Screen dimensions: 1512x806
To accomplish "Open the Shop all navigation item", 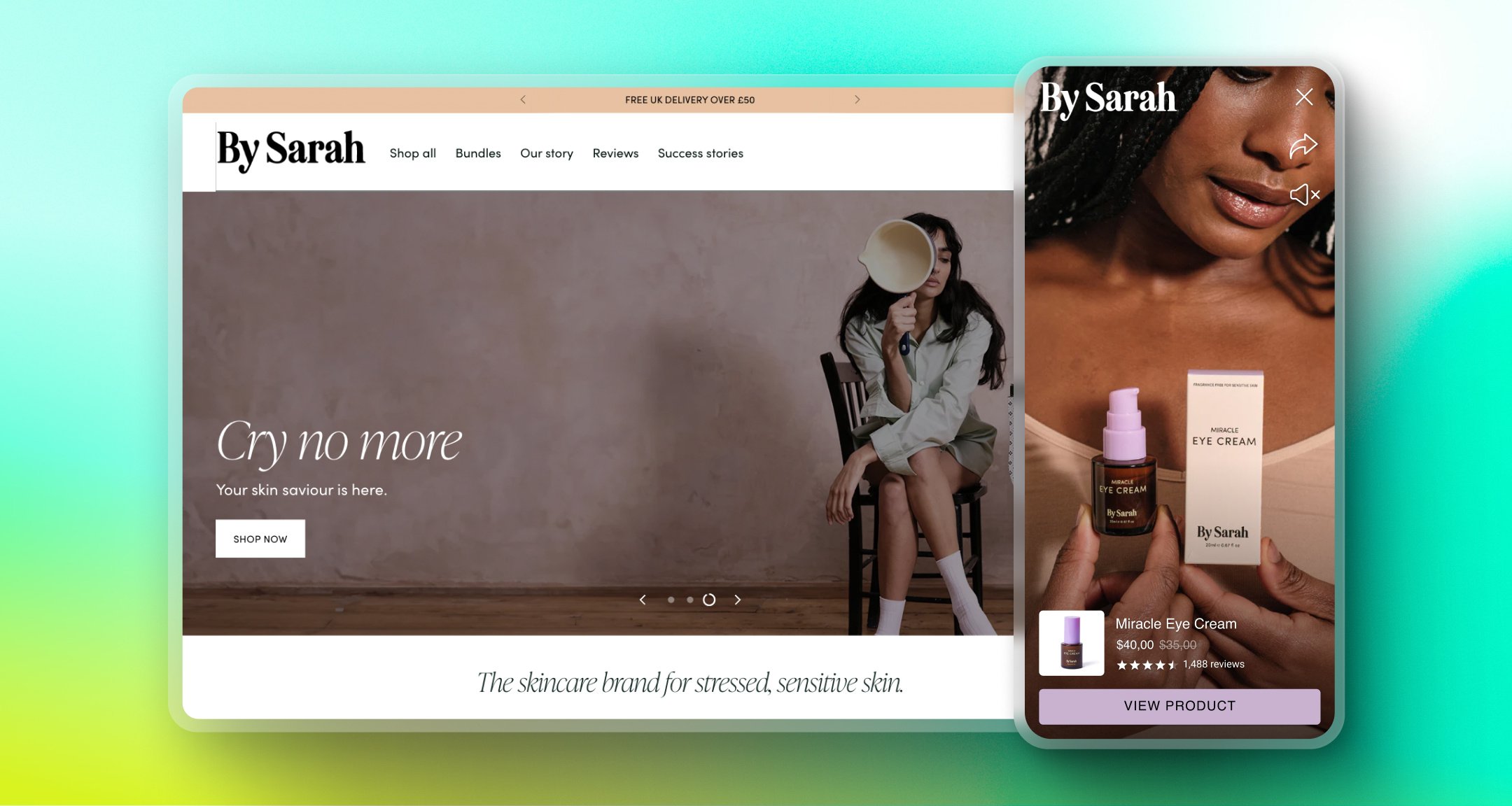I will [x=412, y=153].
